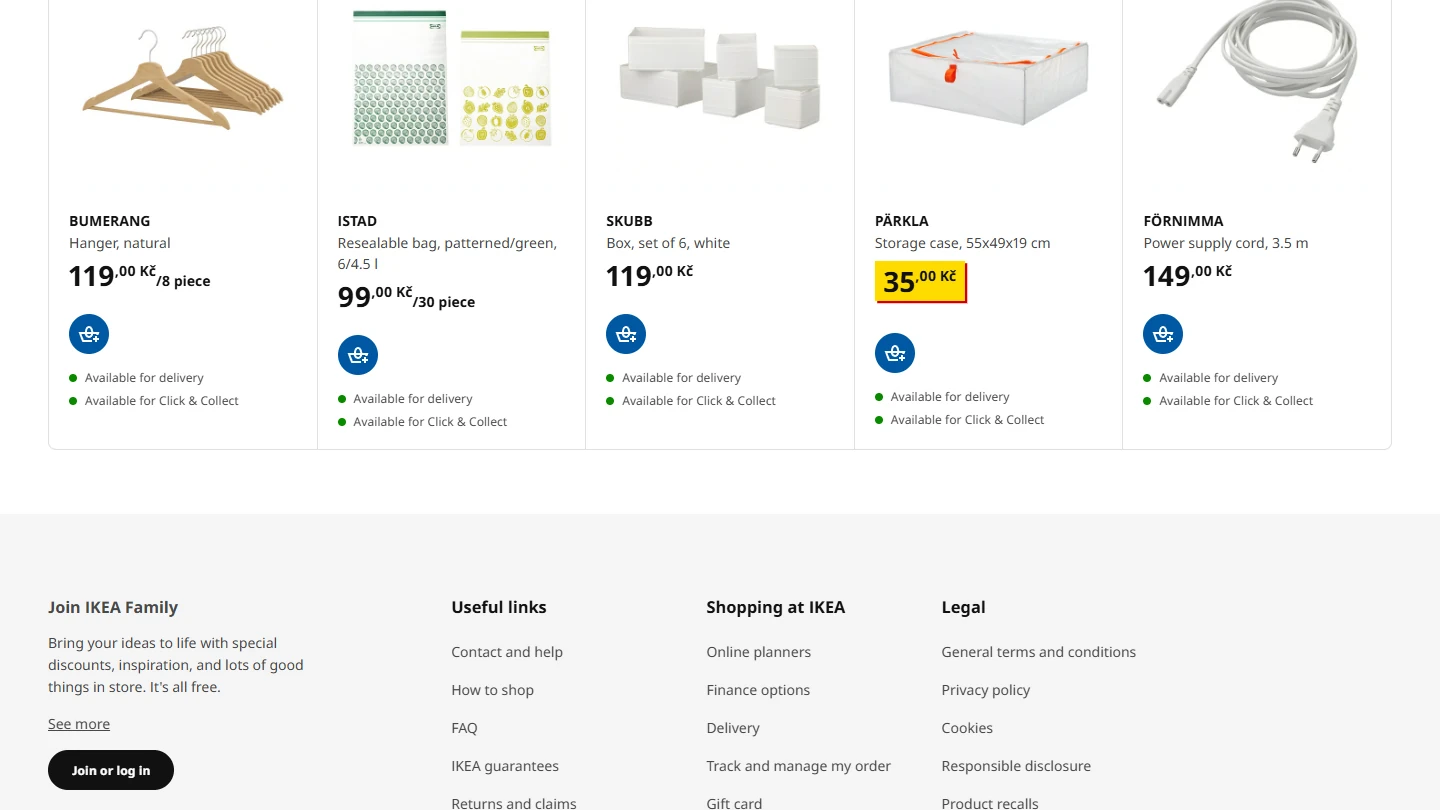Viewport: 1440px width, 810px height.
Task: Add ISTAD resealable bag to cart
Action: pos(358,355)
